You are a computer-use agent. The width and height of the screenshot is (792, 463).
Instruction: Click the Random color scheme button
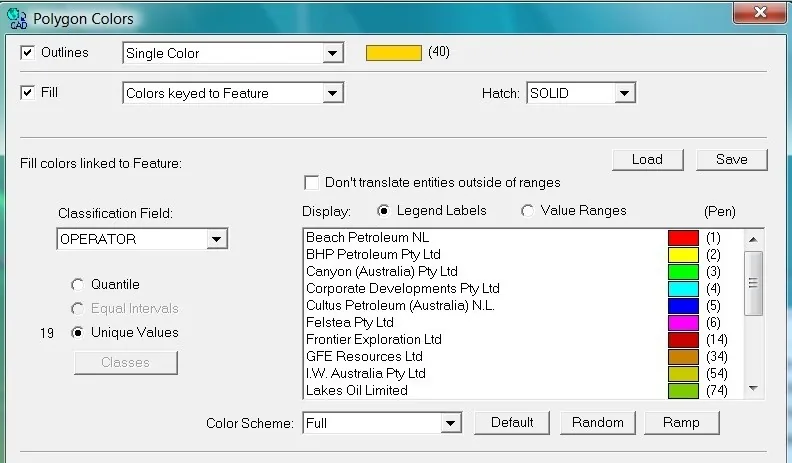[x=598, y=423]
